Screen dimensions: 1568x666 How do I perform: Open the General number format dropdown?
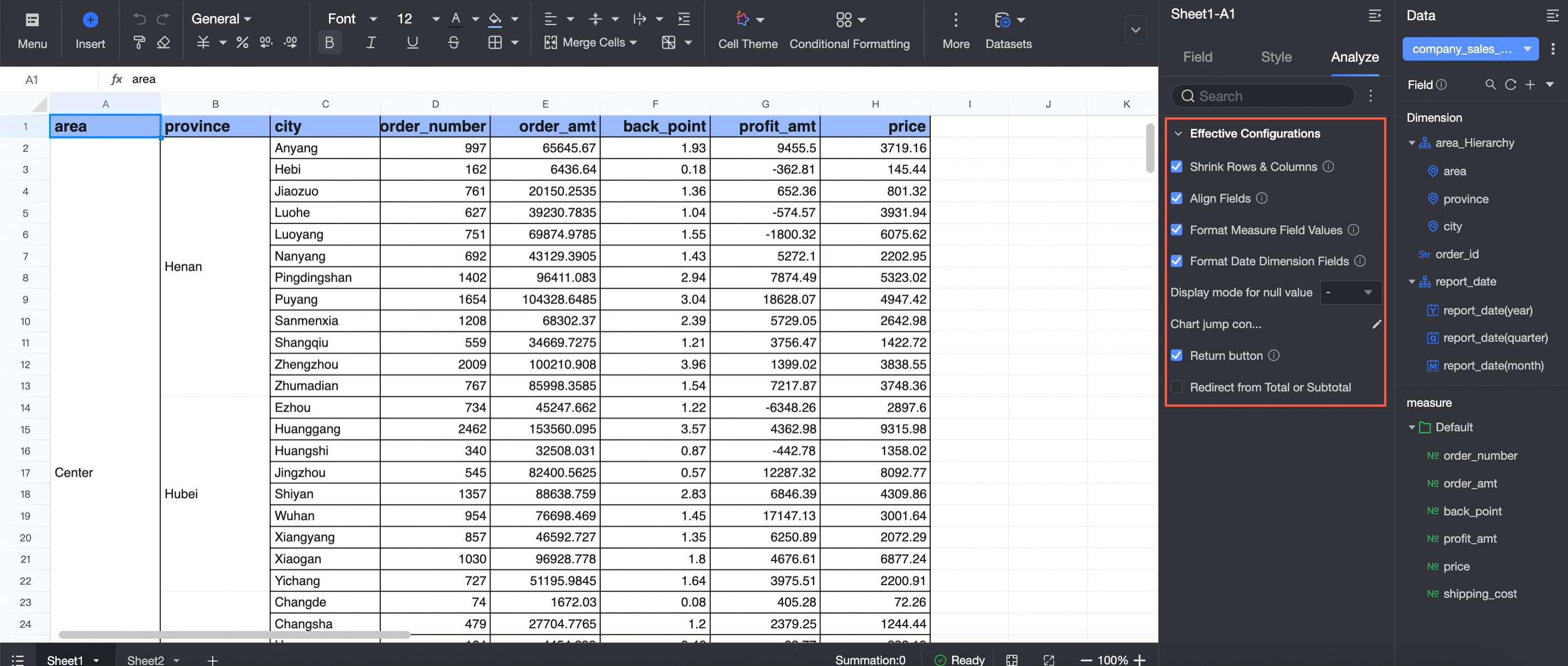(x=221, y=19)
